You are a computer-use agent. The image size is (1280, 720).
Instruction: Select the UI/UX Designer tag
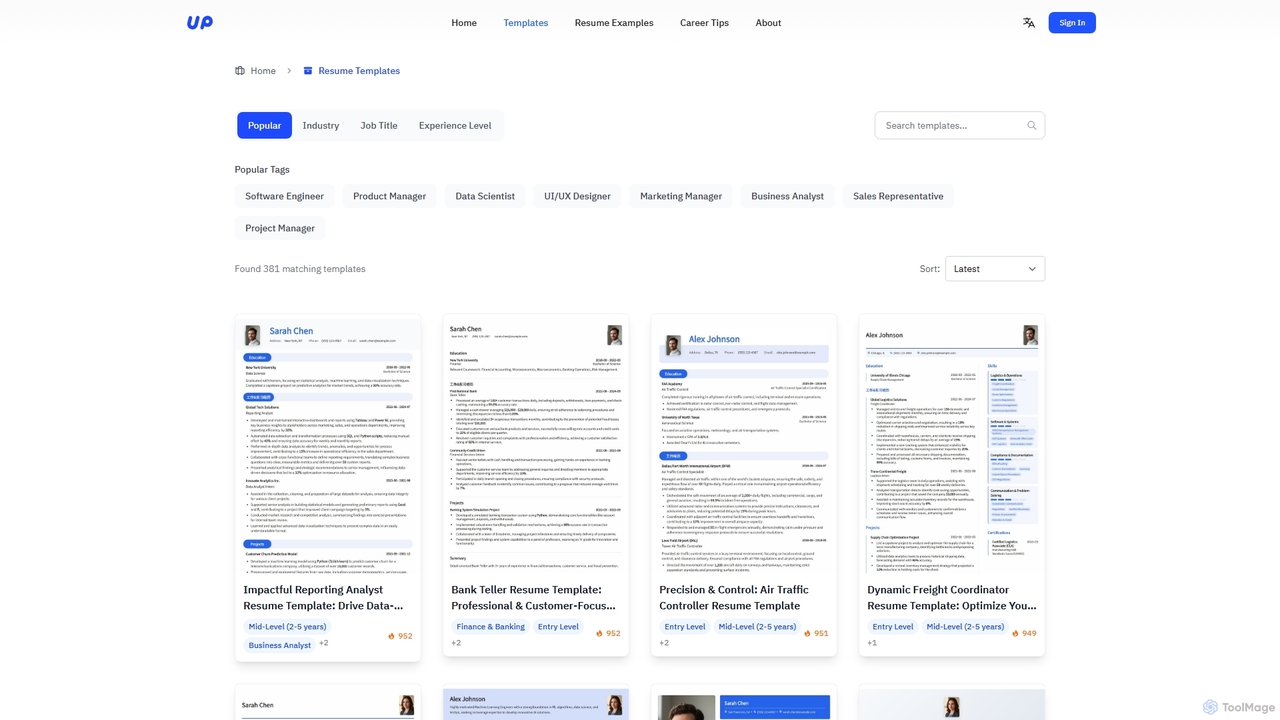tap(577, 196)
